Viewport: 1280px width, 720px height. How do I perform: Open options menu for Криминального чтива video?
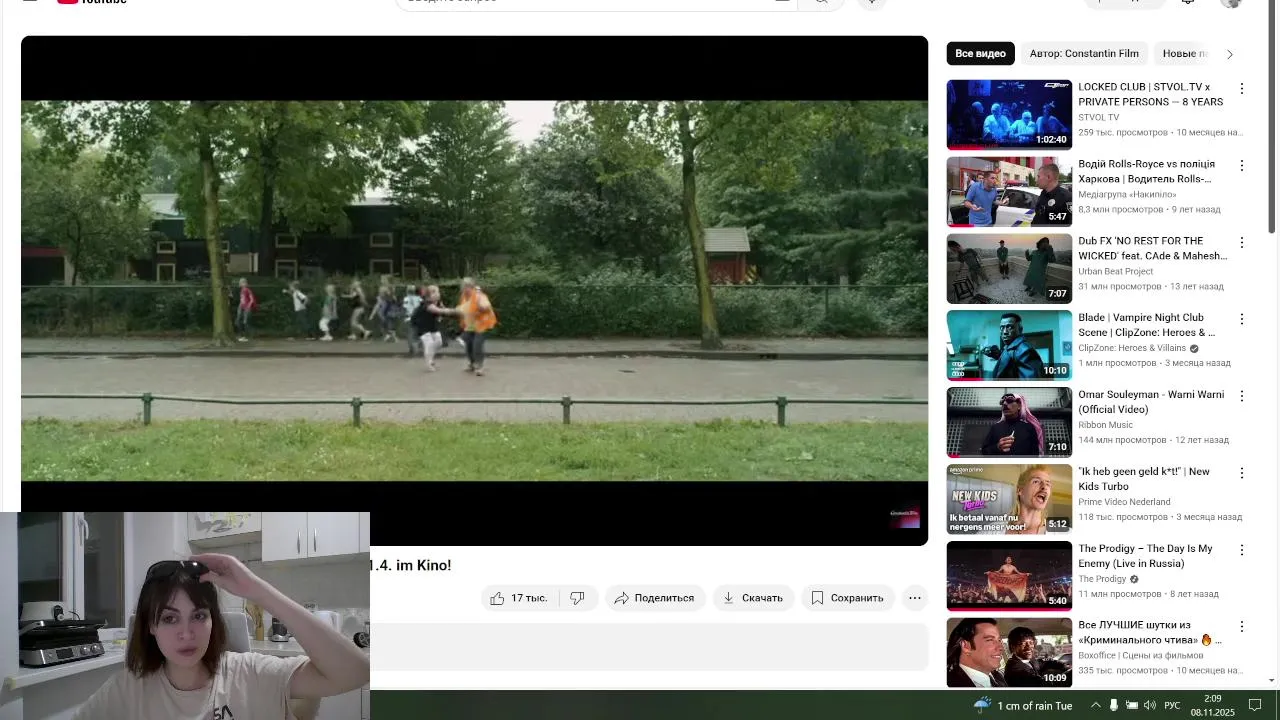point(1241,627)
